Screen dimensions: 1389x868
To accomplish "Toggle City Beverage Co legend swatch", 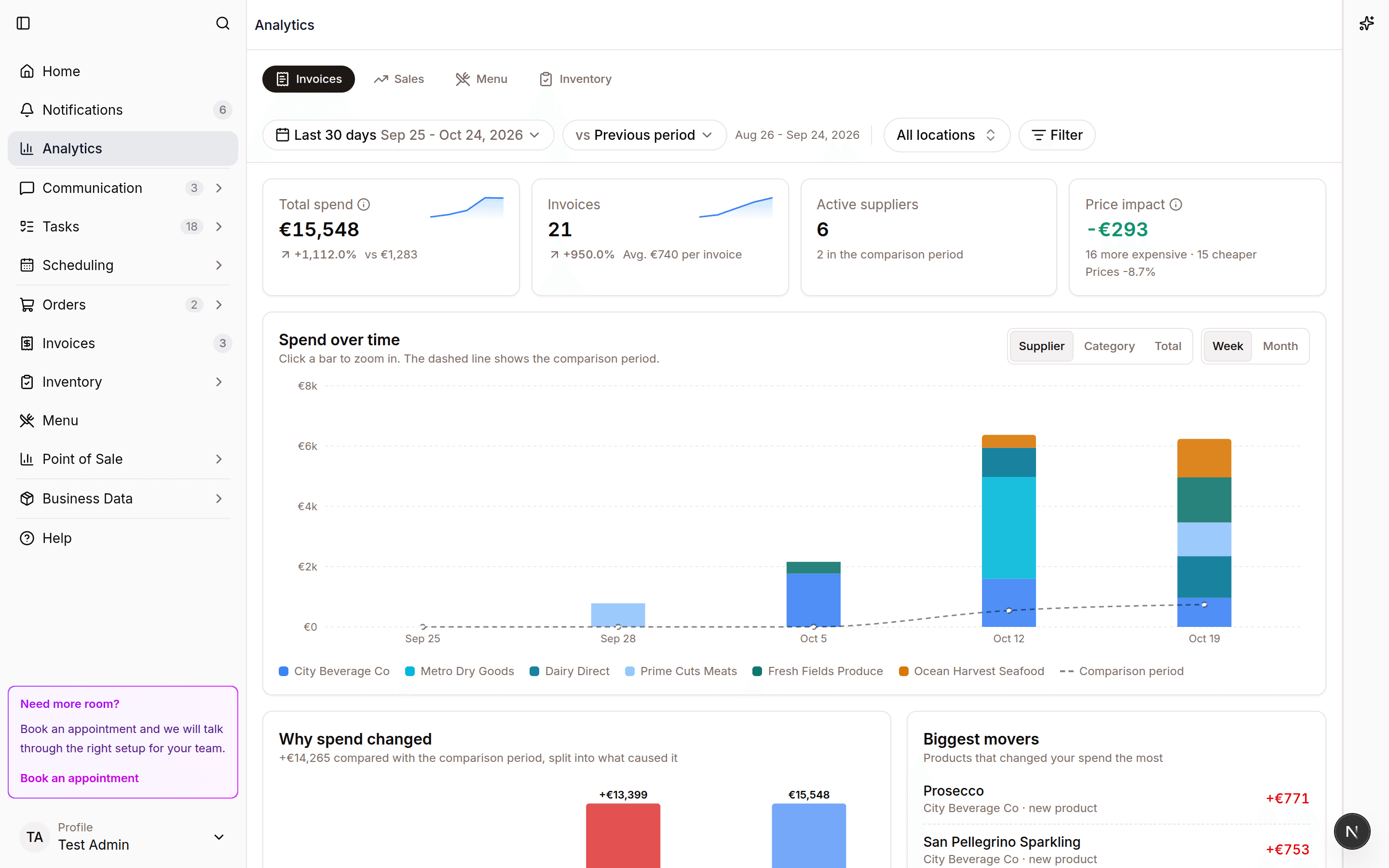I will pos(284,671).
